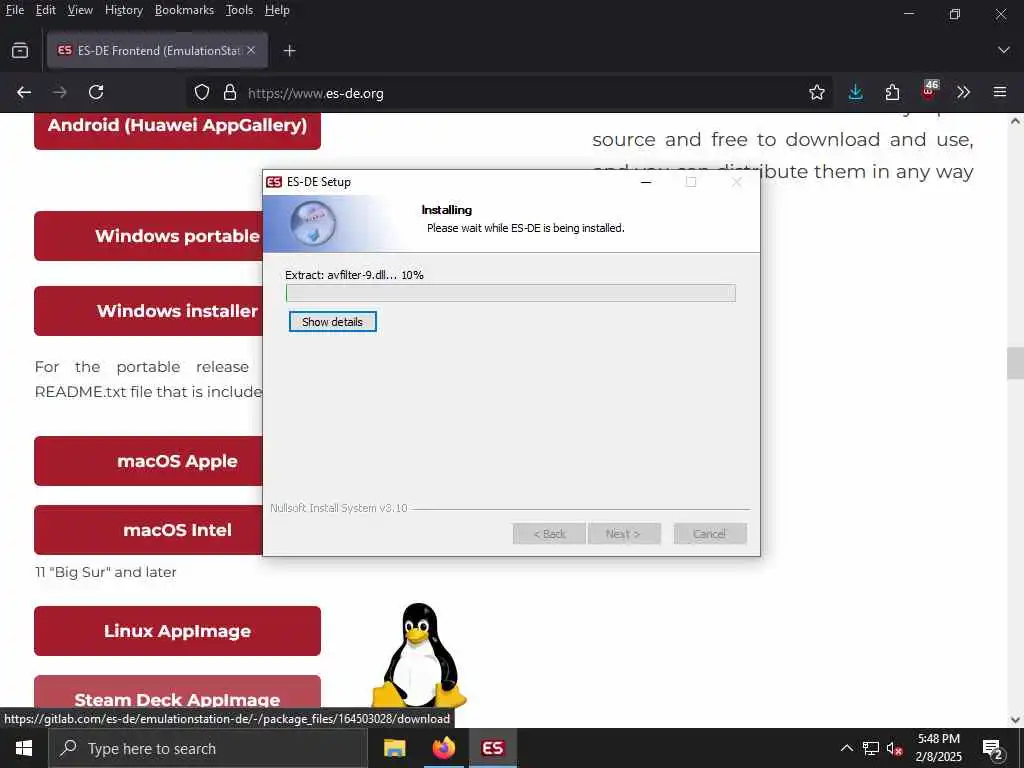Open the View menu
Viewport: 1024px width, 768px height.
point(80,10)
